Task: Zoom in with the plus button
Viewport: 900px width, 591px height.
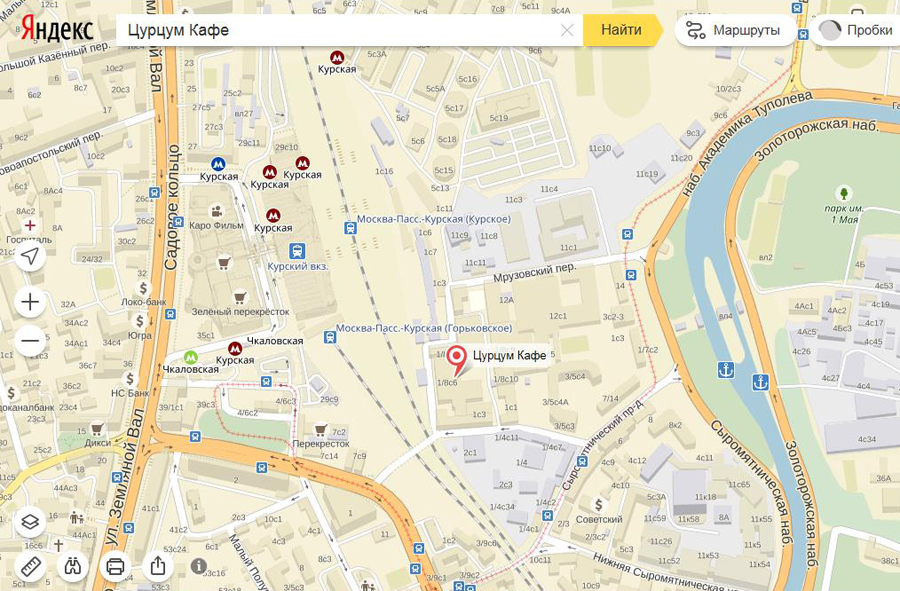Action: click(30, 302)
